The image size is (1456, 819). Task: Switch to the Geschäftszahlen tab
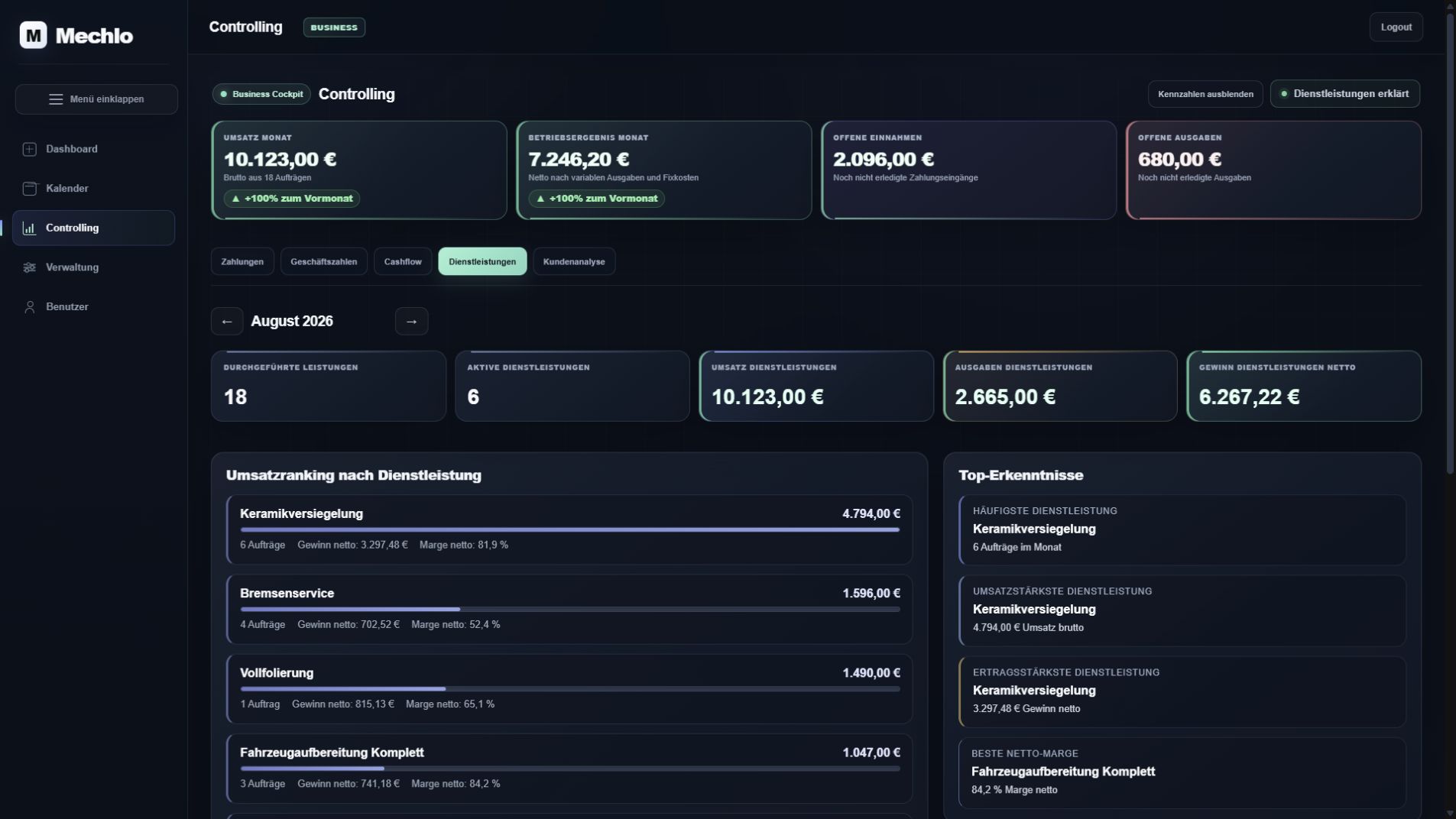coord(324,261)
